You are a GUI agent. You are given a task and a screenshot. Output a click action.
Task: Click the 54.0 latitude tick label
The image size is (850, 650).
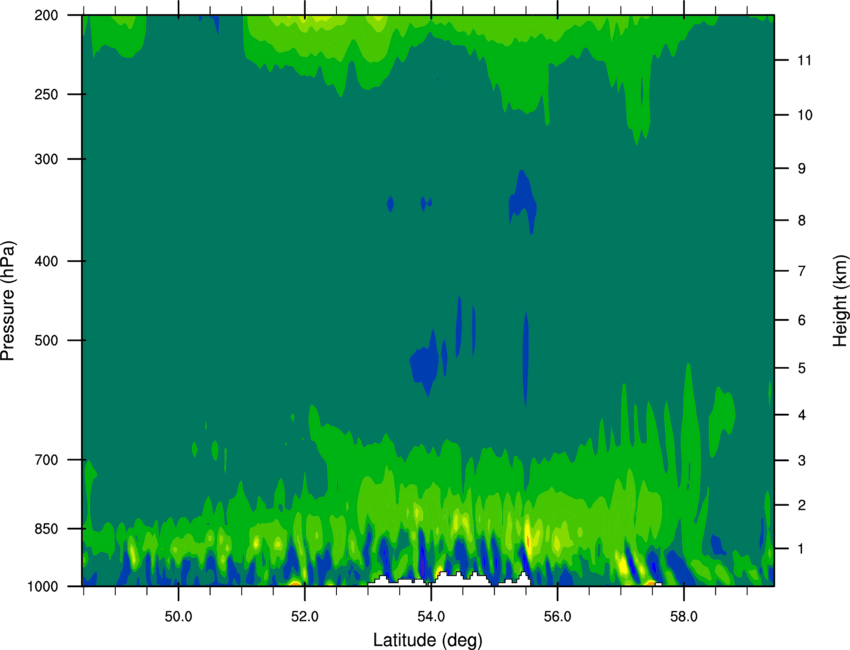tap(432, 617)
